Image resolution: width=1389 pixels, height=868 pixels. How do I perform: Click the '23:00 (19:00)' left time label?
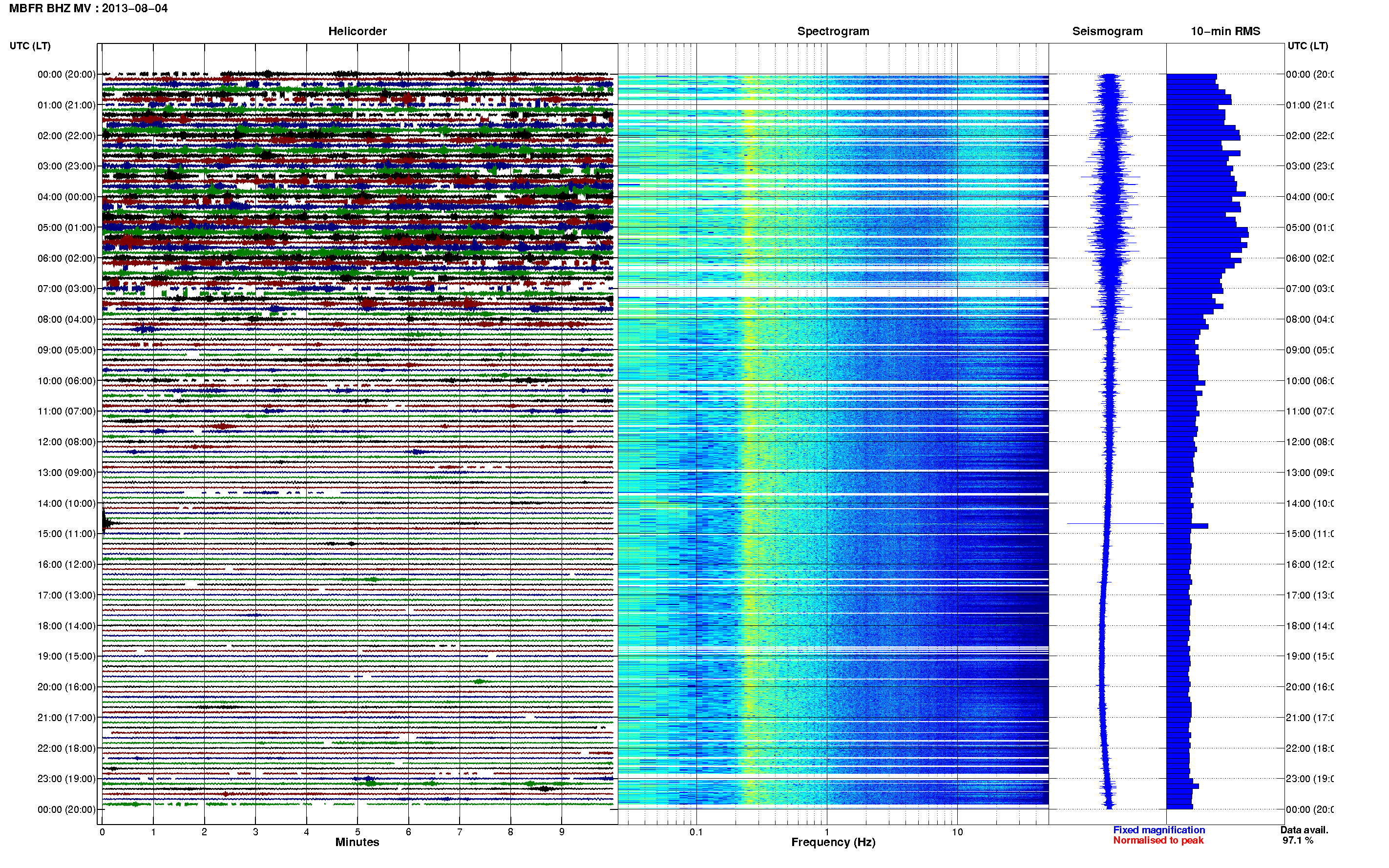pyautogui.click(x=66, y=779)
